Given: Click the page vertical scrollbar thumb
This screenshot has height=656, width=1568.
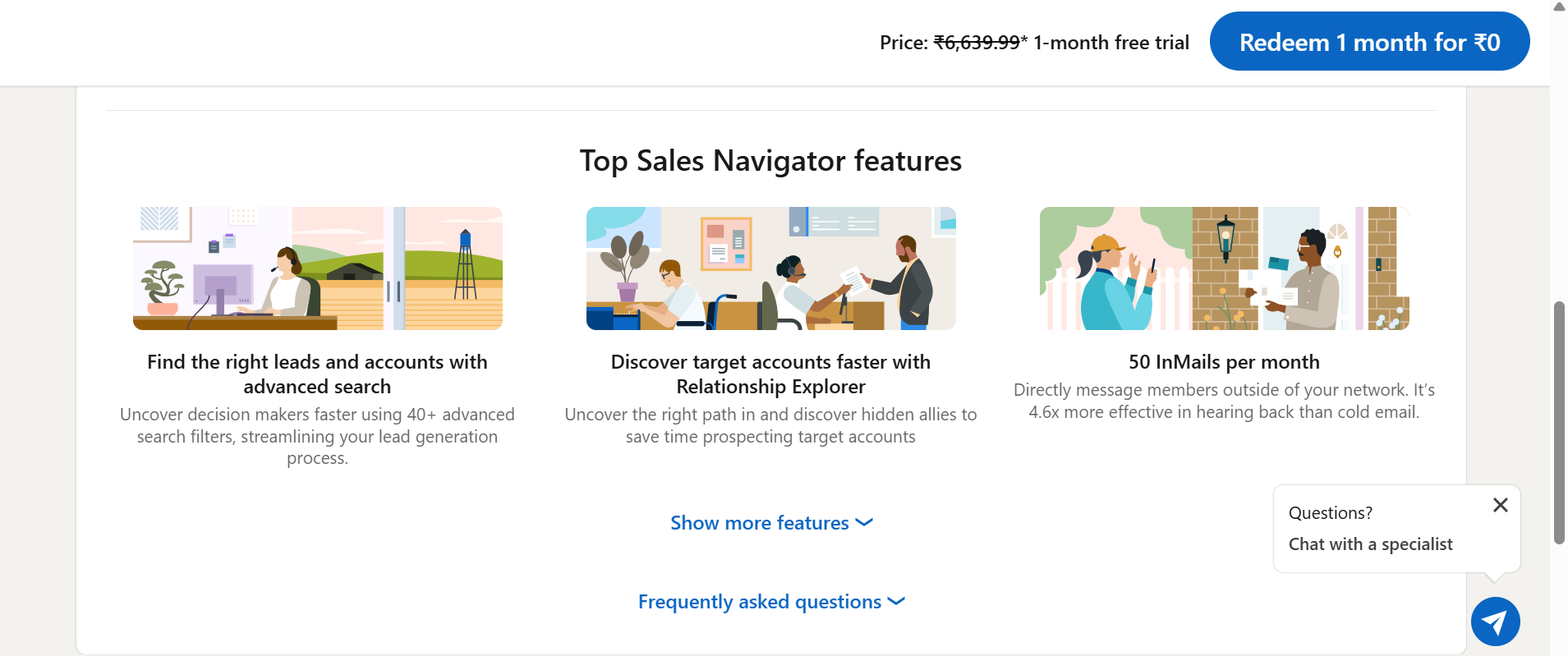Looking at the screenshot, I should point(1559,423).
